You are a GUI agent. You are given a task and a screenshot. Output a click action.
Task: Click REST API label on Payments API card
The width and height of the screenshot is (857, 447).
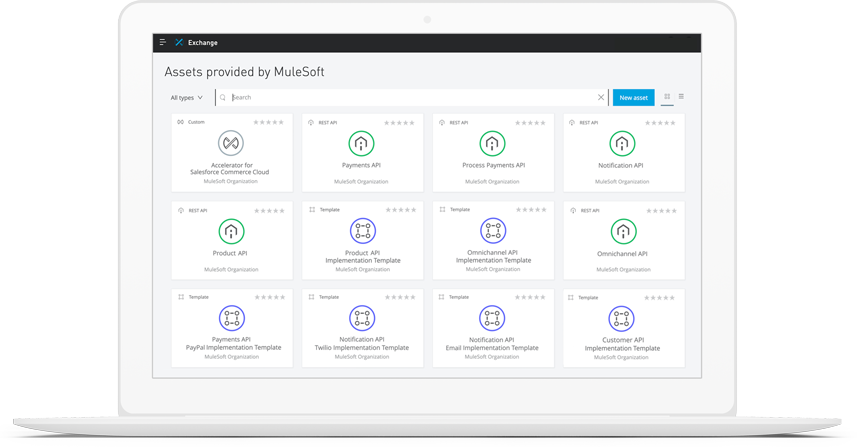coord(328,123)
